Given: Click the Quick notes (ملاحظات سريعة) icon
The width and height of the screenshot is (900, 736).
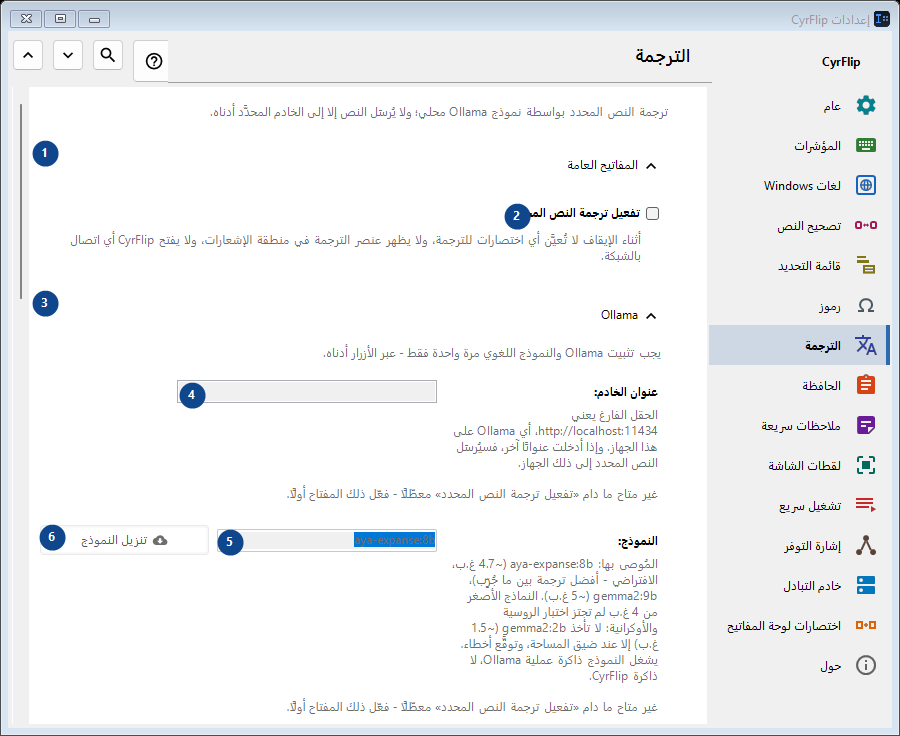Looking at the screenshot, I should [866, 425].
